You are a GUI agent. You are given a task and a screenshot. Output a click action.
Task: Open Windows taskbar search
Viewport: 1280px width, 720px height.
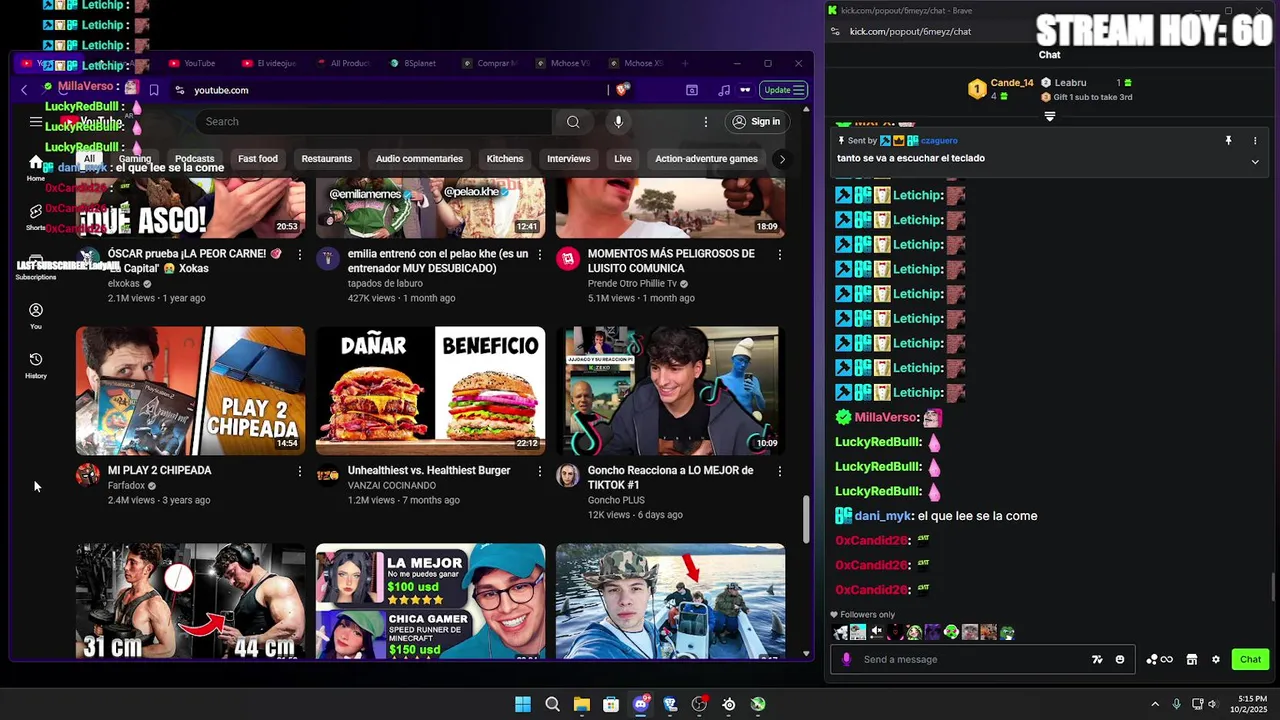(552, 704)
